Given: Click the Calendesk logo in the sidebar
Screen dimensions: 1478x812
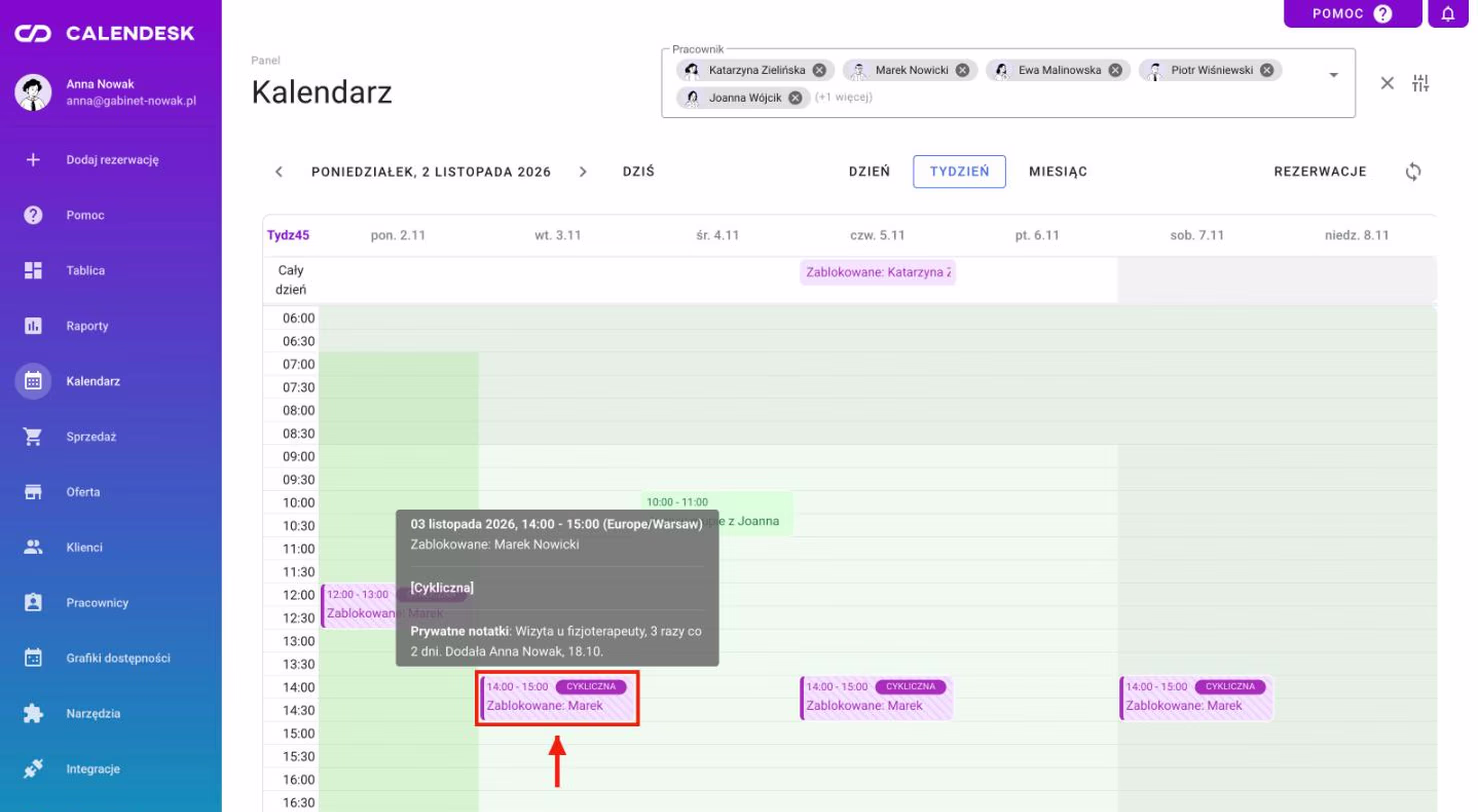Looking at the screenshot, I should click(104, 34).
